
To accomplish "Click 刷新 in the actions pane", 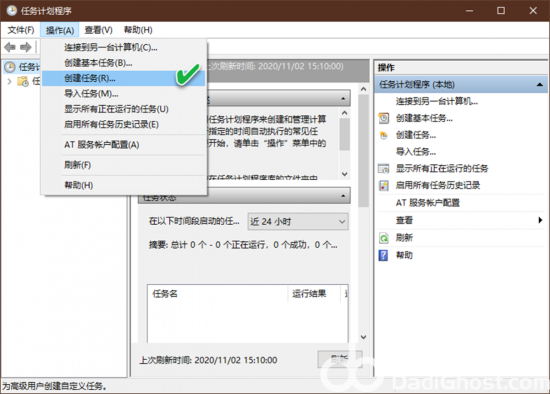I will (x=404, y=238).
